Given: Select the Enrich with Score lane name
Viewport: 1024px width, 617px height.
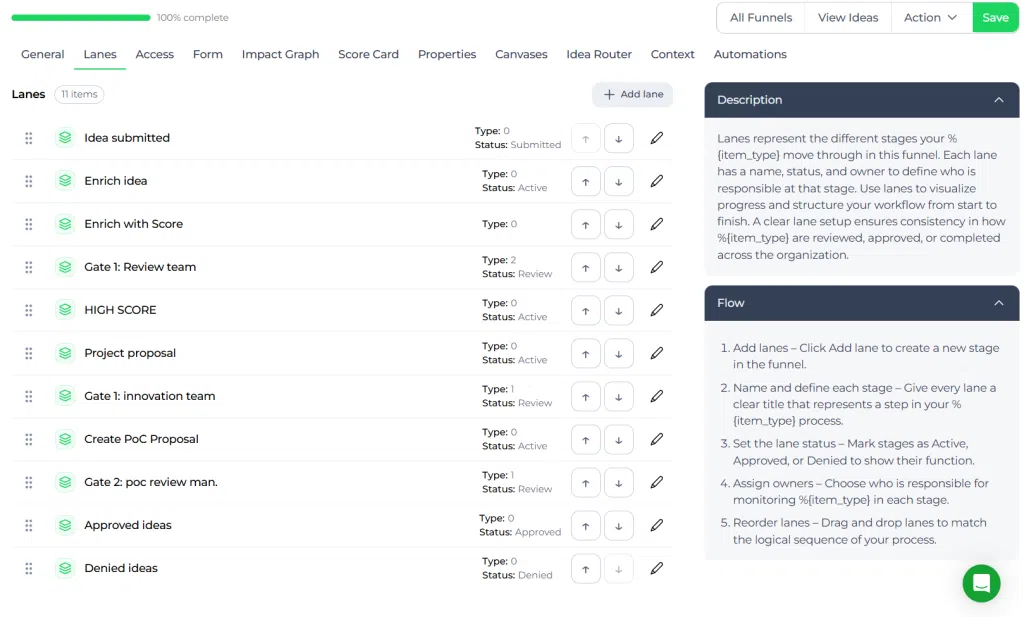Looking at the screenshot, I should pos(133,224).
